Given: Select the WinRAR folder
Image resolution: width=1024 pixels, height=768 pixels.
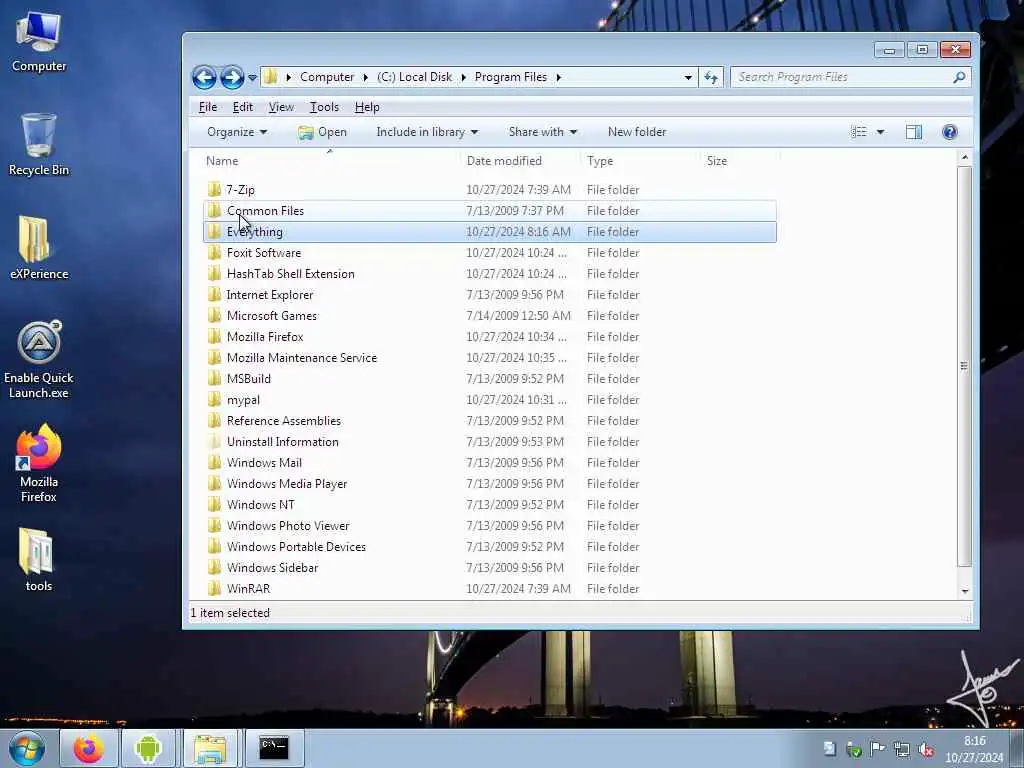Looking at the screenshot, I should pyautogui.click(x=490, y=588).
